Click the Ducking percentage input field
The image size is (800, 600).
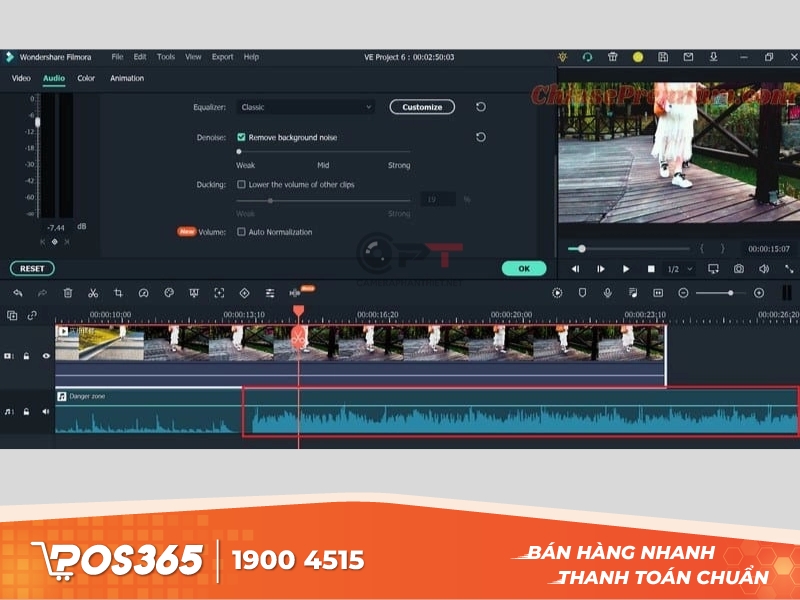pos(438,199)
